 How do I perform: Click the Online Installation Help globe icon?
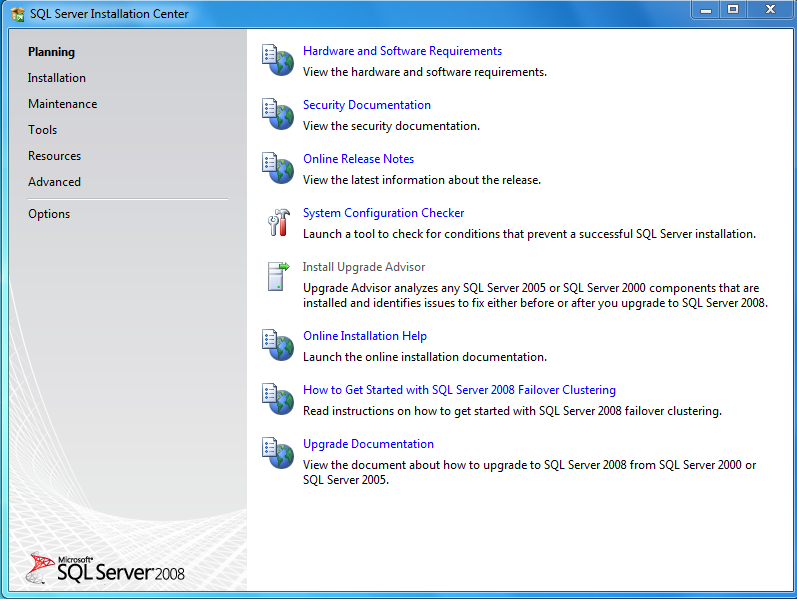(x=278, y=345)
